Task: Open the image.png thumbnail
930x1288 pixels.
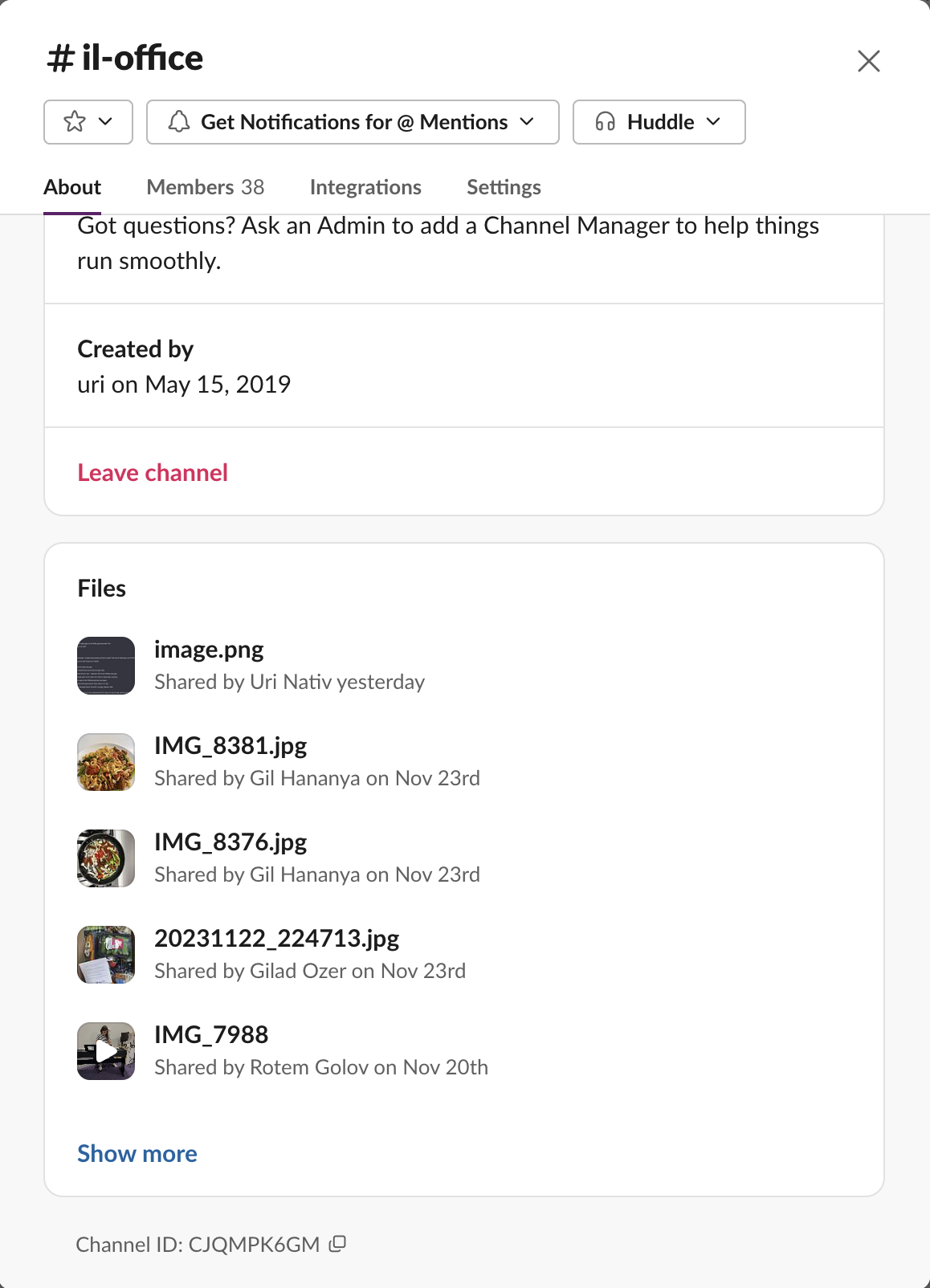Action: 106,666
